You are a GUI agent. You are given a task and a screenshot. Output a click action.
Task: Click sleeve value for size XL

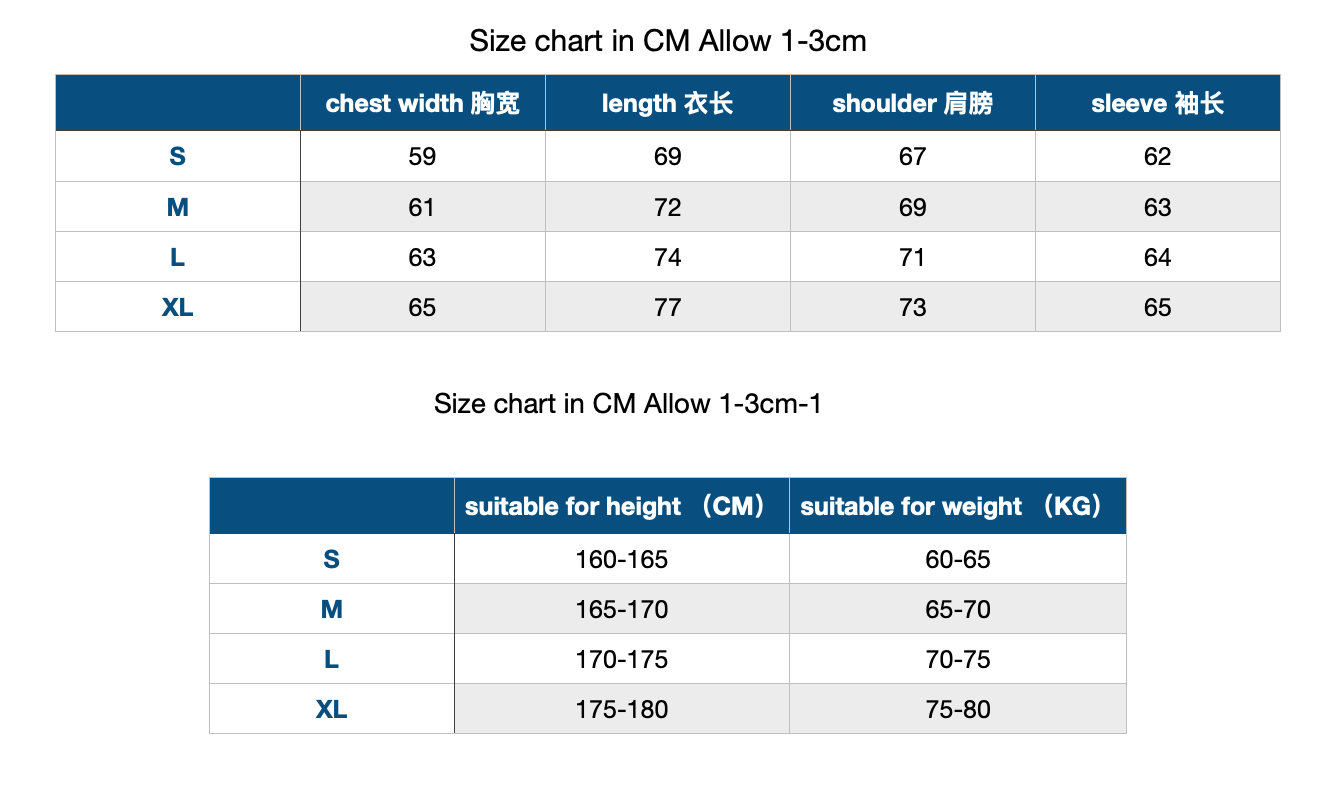coord(1157,307)
